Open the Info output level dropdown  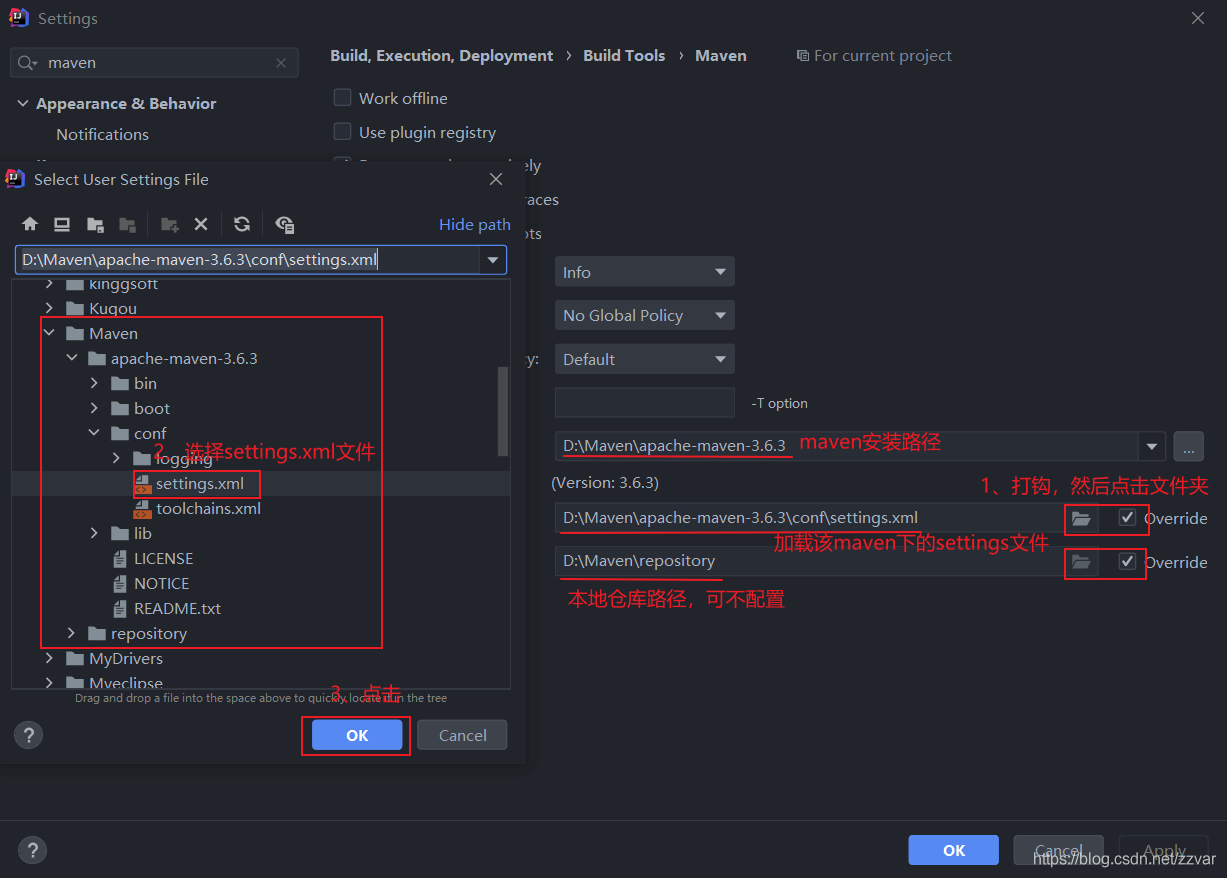(x=644, y=272)
